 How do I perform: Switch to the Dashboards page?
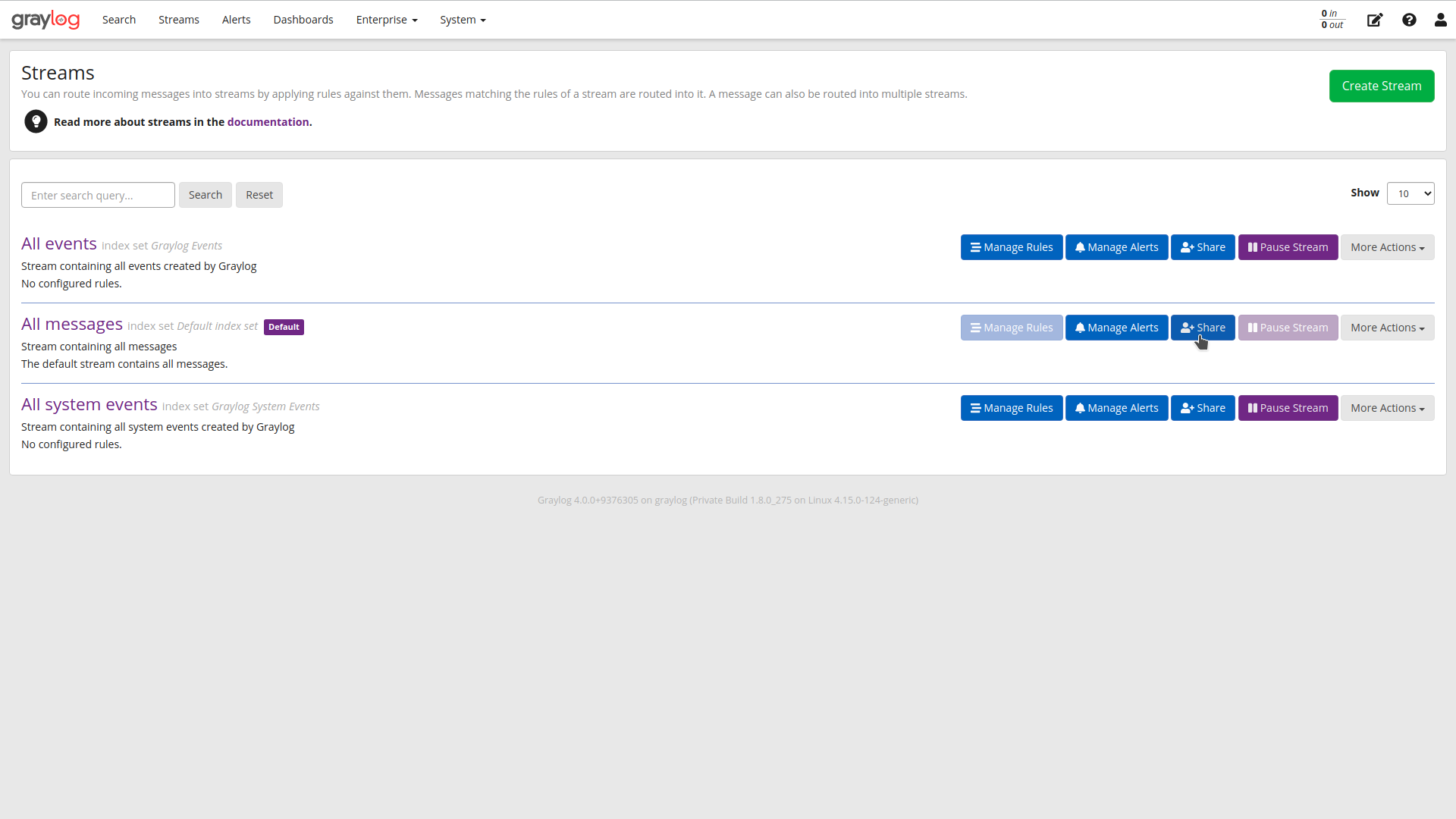(303, 20)
